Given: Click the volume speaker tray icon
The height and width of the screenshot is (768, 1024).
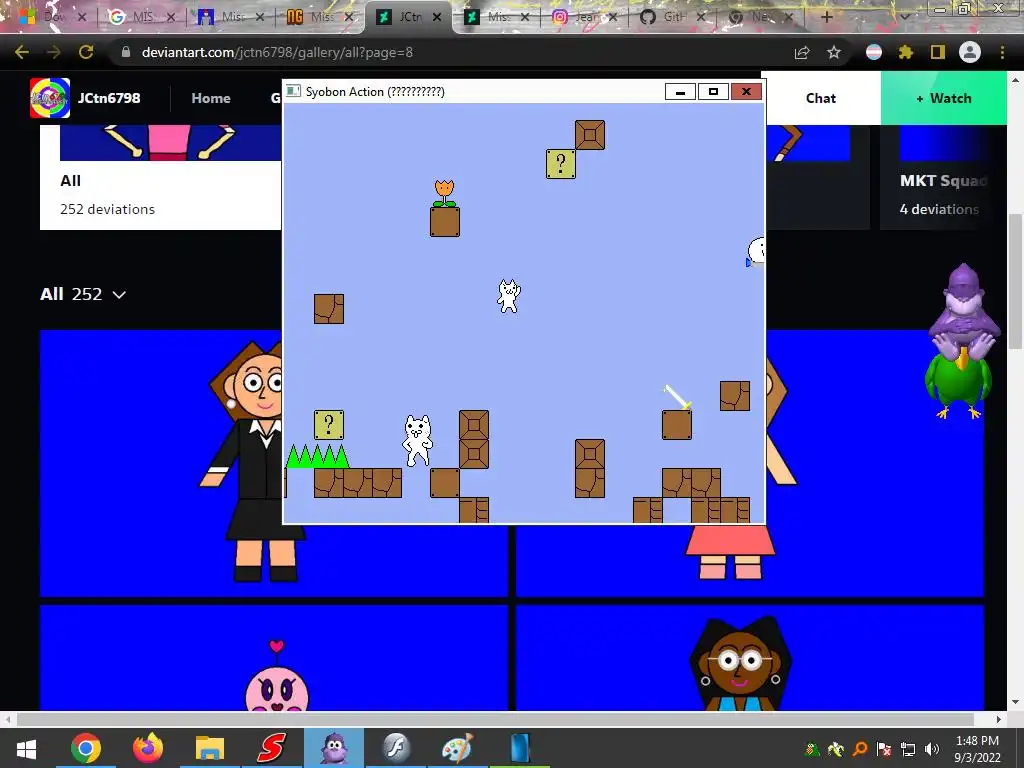Looking at the screenshot, I should click(x=932, y=749).
